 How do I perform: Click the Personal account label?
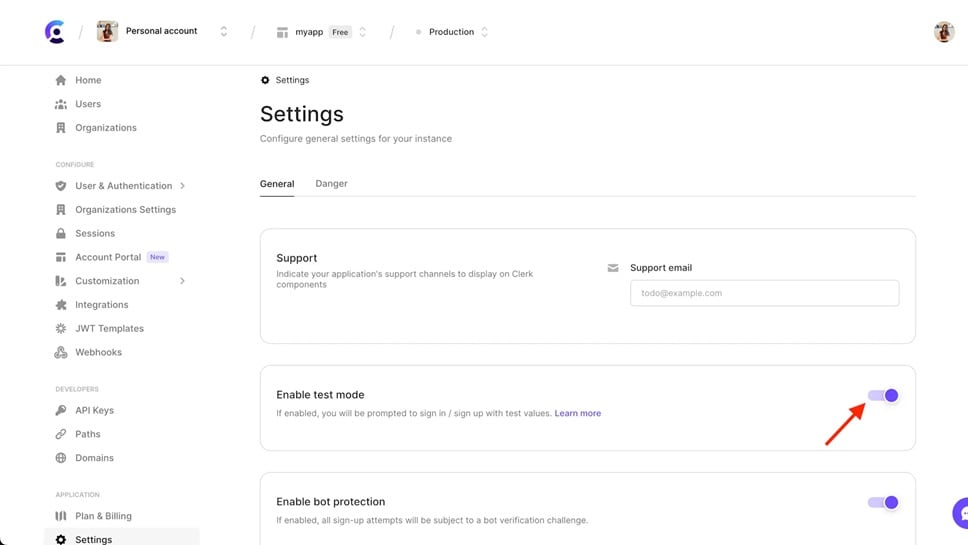(x=161, y=31)
